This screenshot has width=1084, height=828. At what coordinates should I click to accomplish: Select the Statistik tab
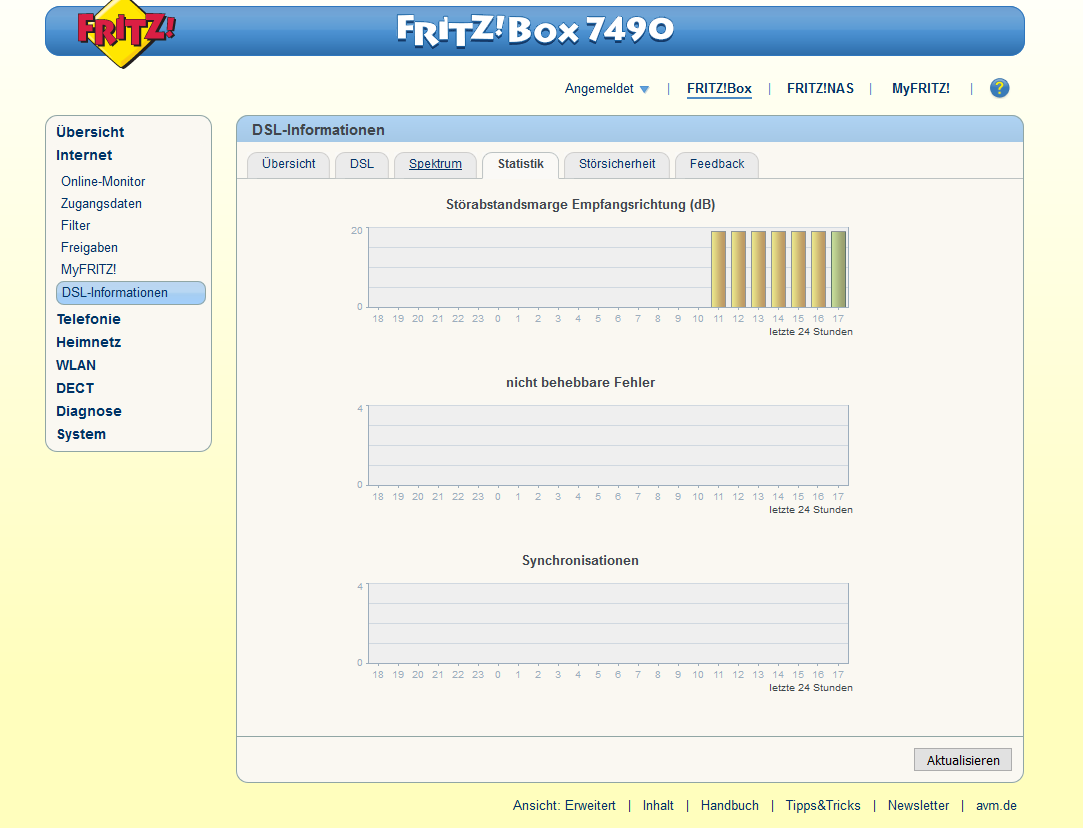pos(521,164)
